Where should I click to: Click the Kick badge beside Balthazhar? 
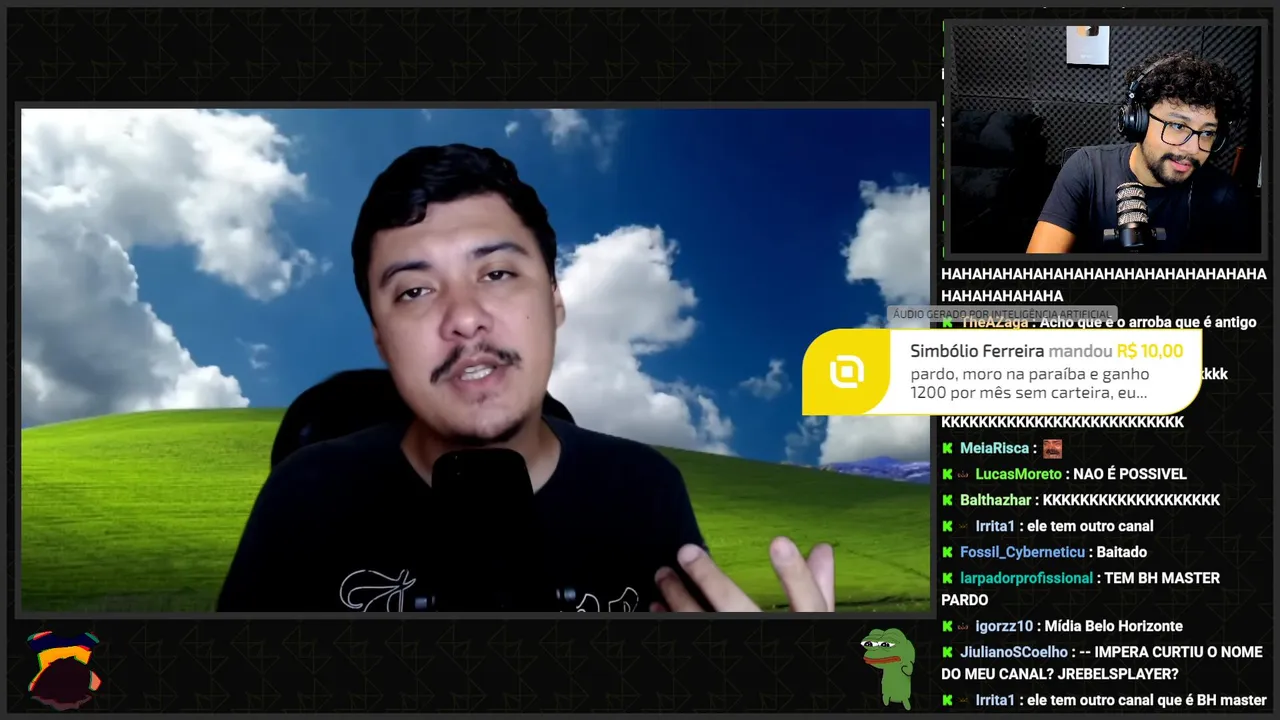[947, 500]
